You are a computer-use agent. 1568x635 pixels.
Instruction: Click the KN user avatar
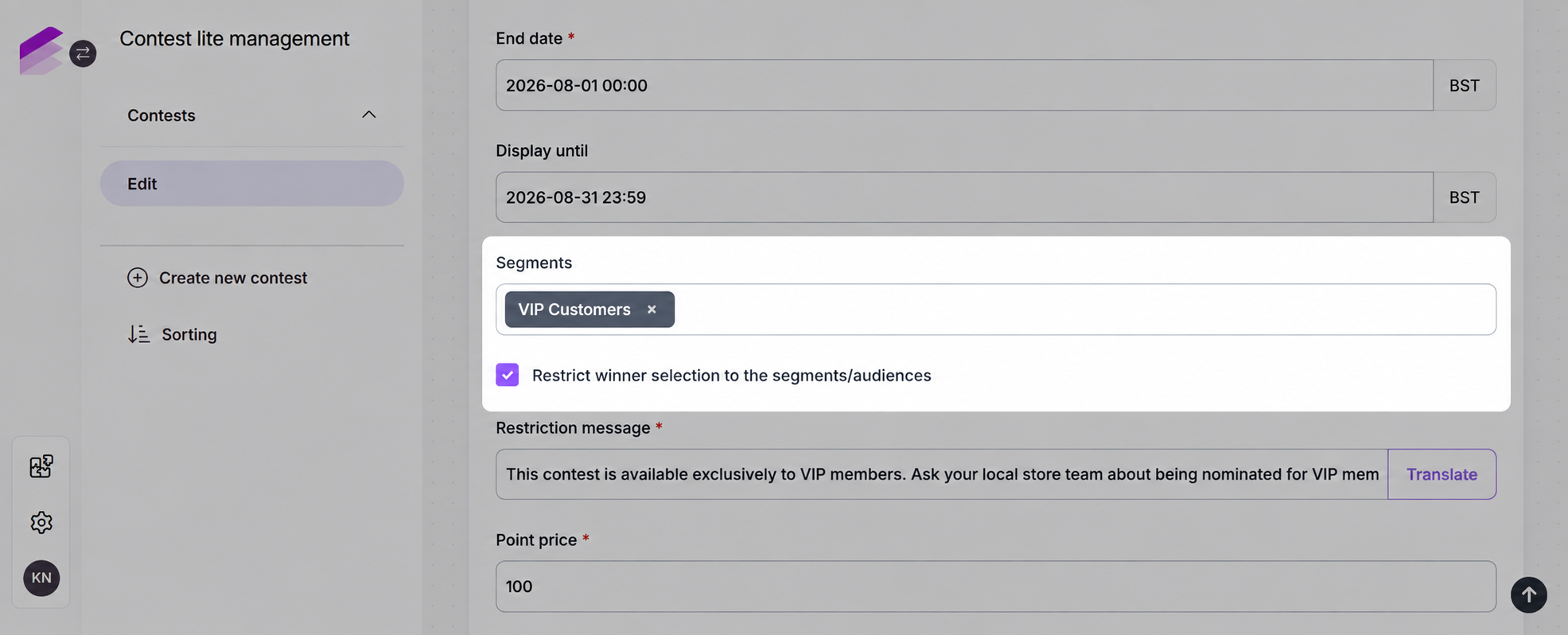click(41, 579)
